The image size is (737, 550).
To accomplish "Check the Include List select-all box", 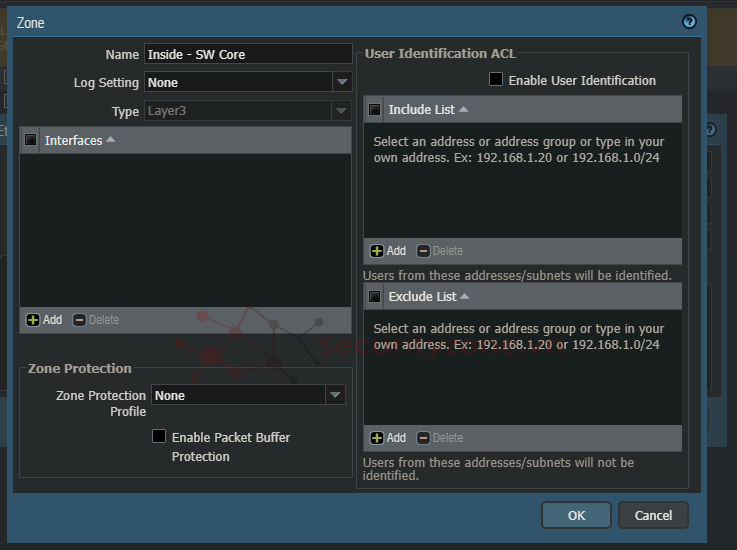I will 375,110.
